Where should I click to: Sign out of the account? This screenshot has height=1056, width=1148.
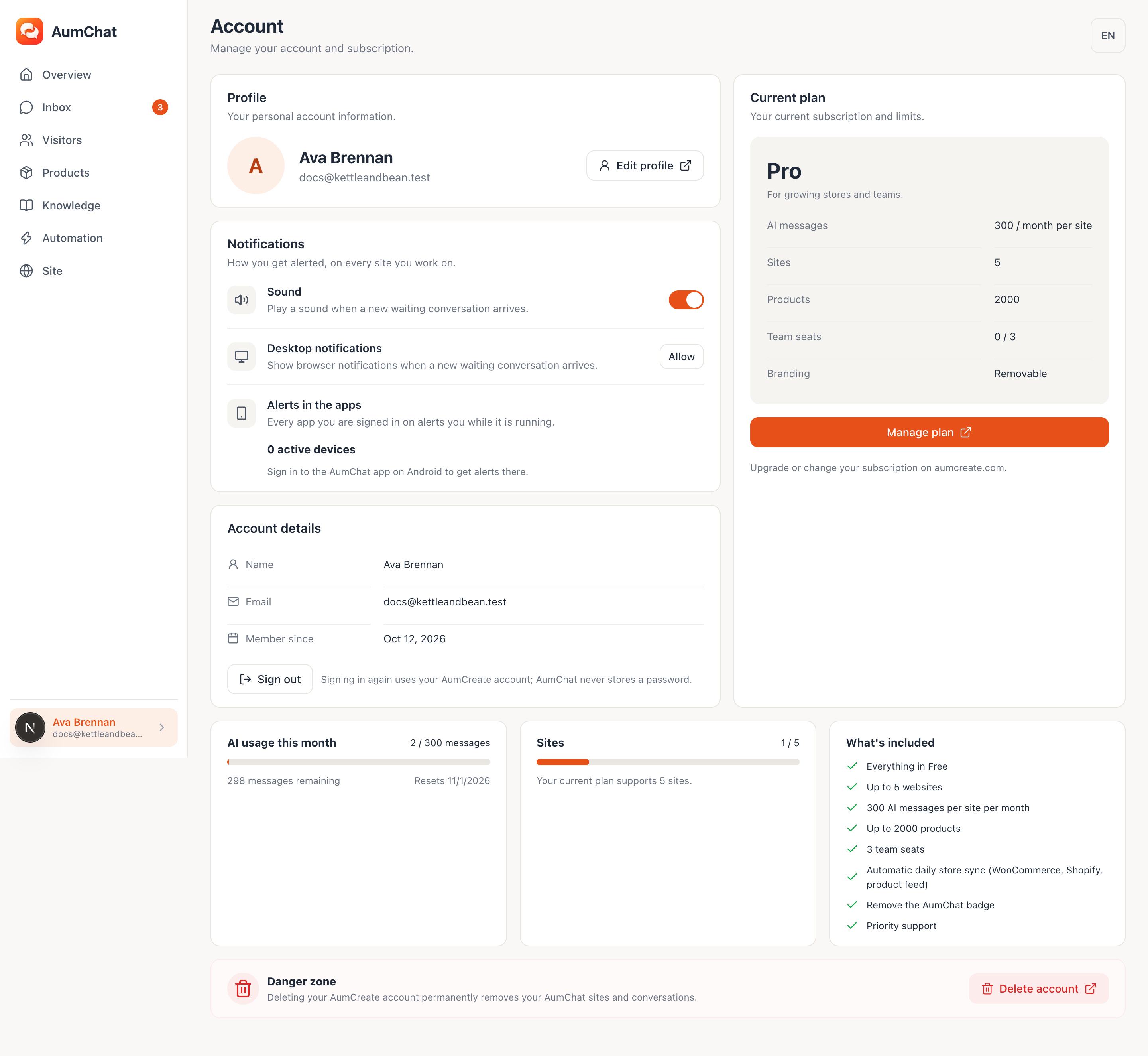pos(269,680)
